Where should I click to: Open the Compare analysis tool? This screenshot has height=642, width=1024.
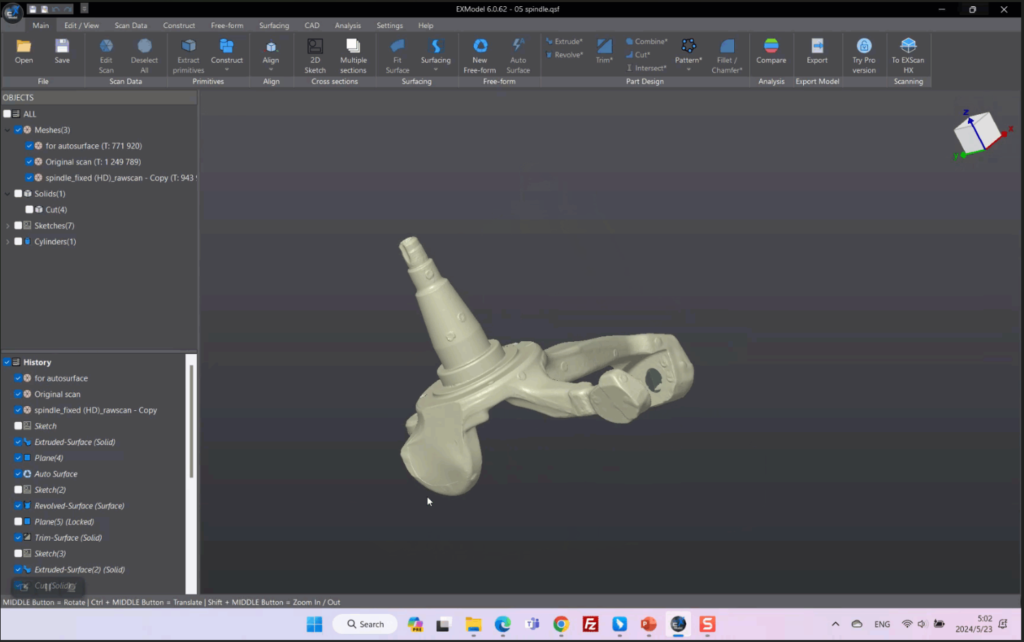pos(770,47)
